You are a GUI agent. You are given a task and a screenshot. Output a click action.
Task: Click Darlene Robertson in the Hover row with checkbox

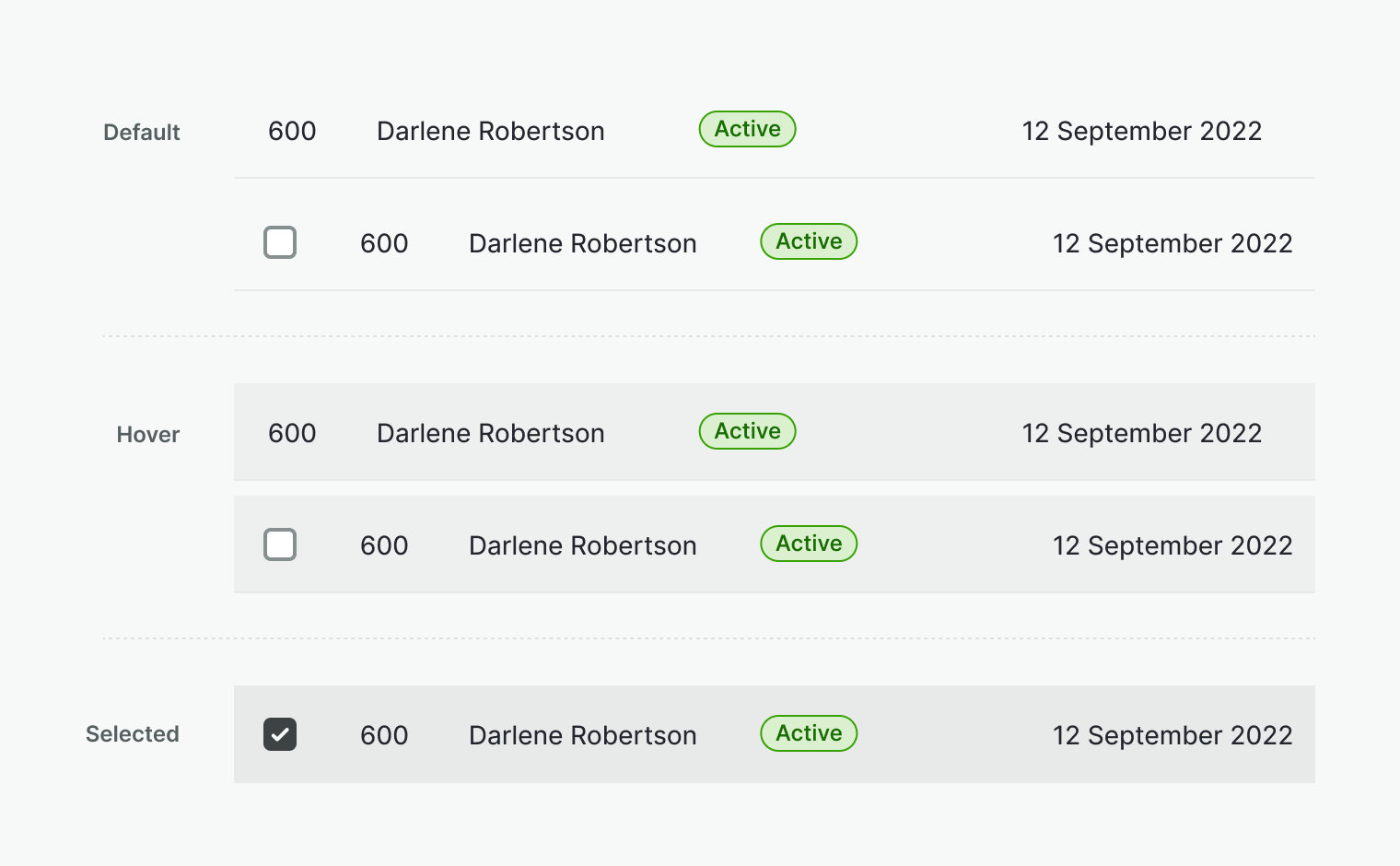(582, 545)
